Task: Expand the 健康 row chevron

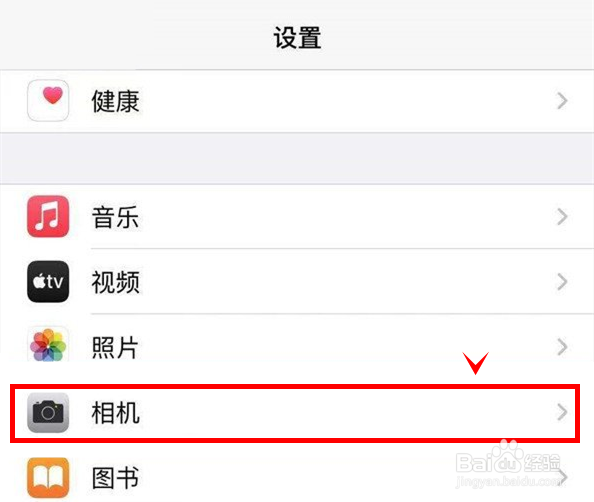Action: pos(563,101)
